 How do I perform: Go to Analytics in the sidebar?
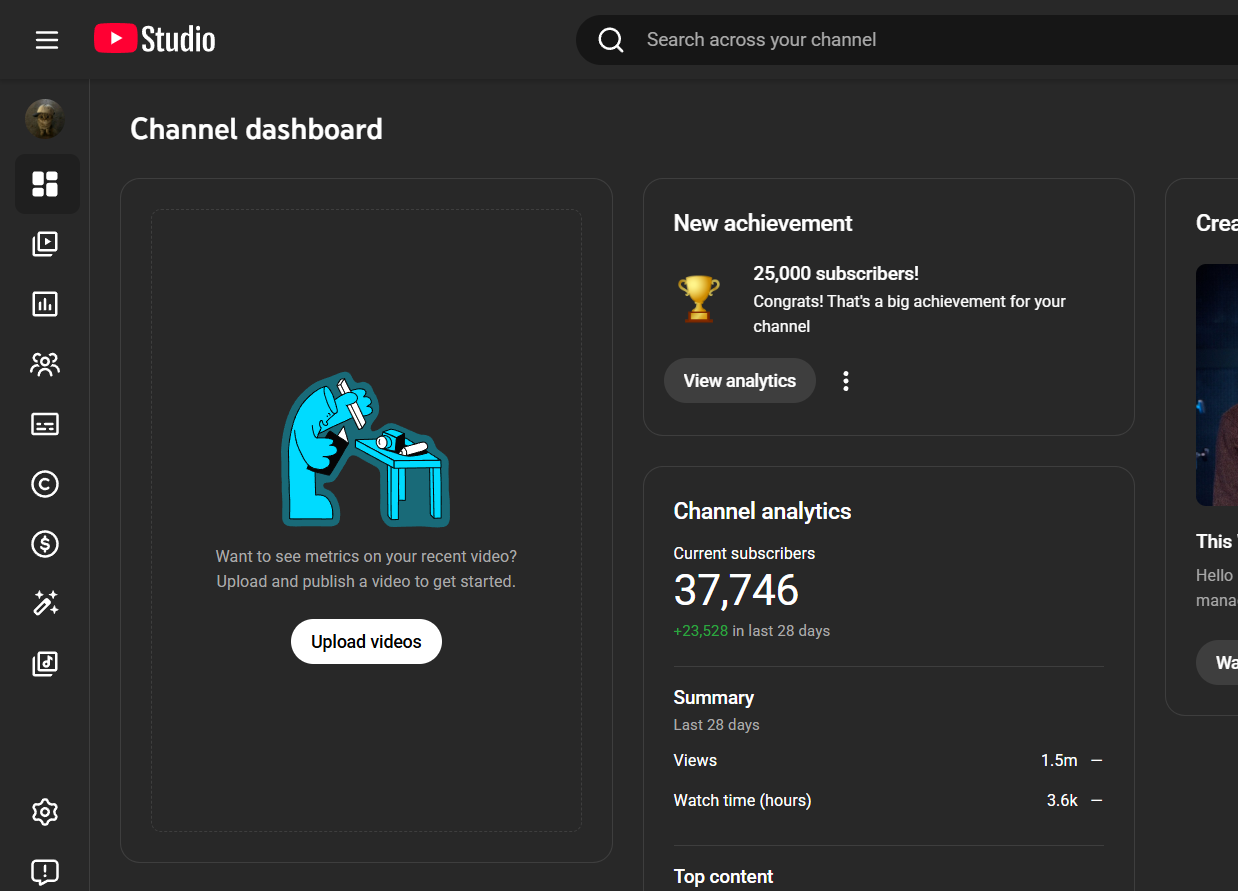pyautogui.click(x=45, y=304)
